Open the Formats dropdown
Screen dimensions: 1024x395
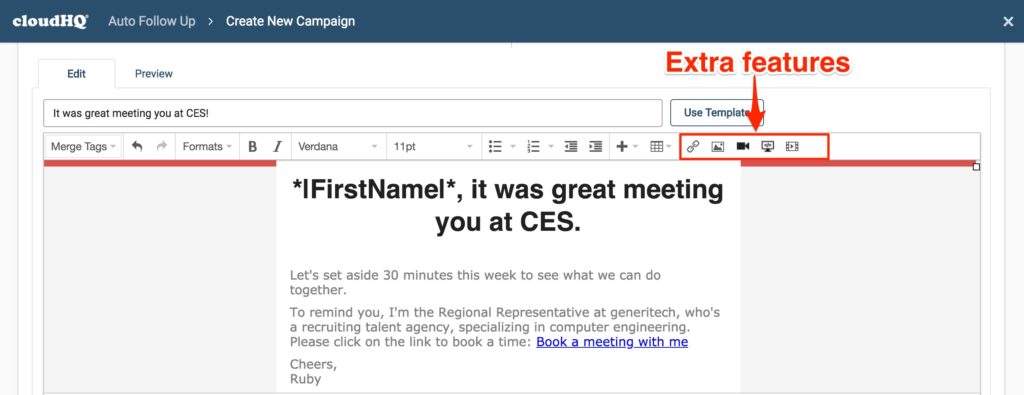(207, 147)
